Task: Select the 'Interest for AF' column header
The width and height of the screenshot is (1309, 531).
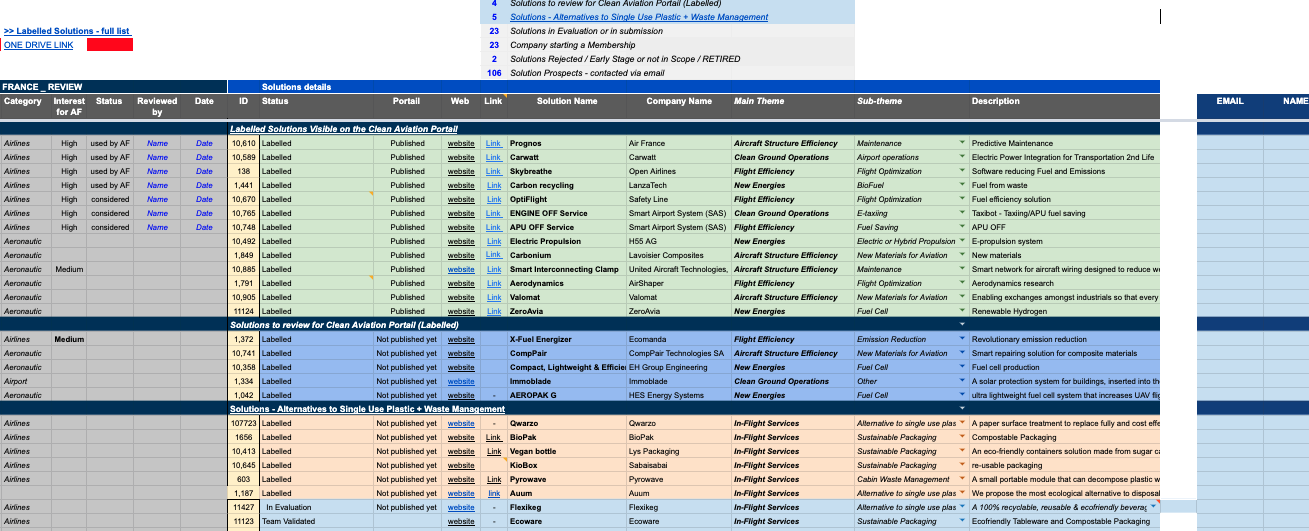Action: 69,107
